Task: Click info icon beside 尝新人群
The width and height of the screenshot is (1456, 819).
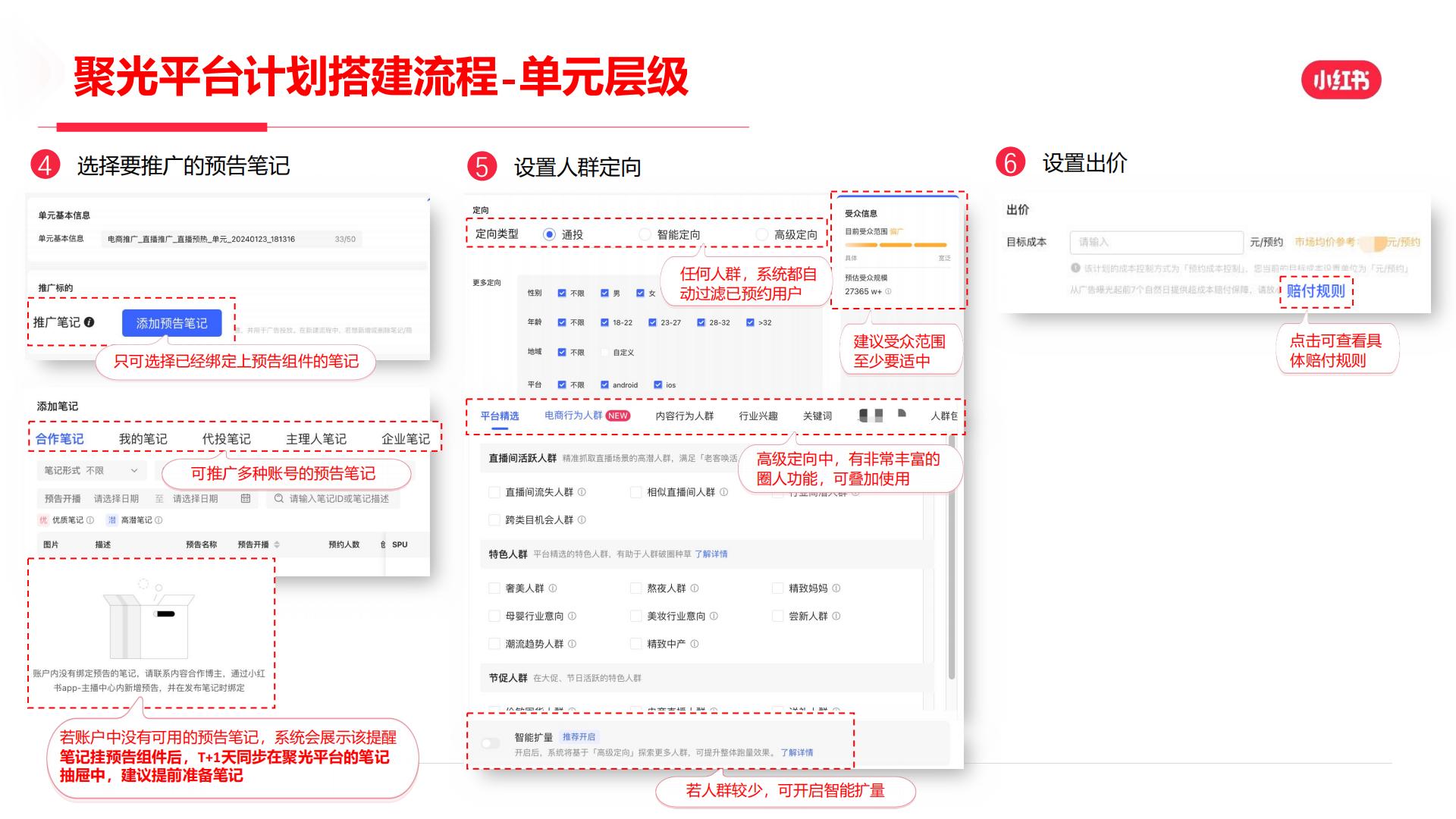Action: coord(836,617)
